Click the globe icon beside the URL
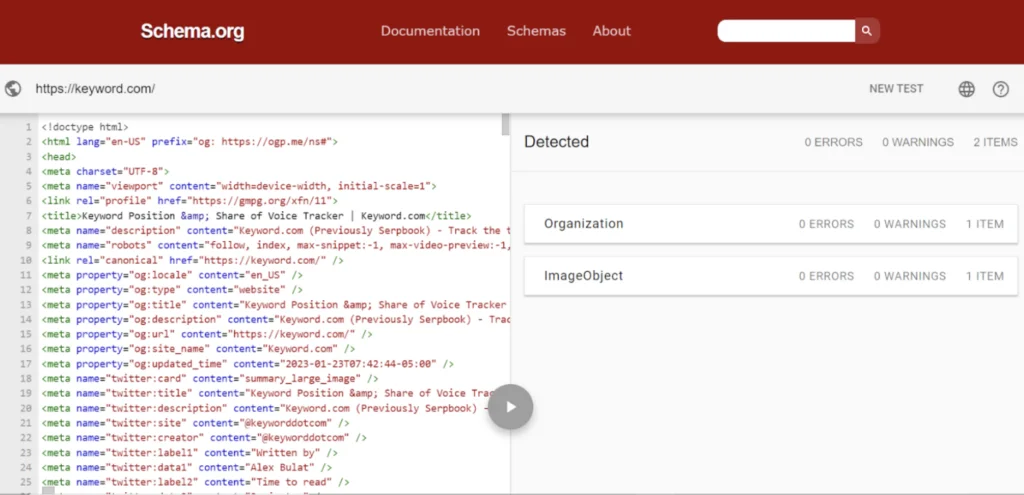1024x495 pixels. (13, 89)
